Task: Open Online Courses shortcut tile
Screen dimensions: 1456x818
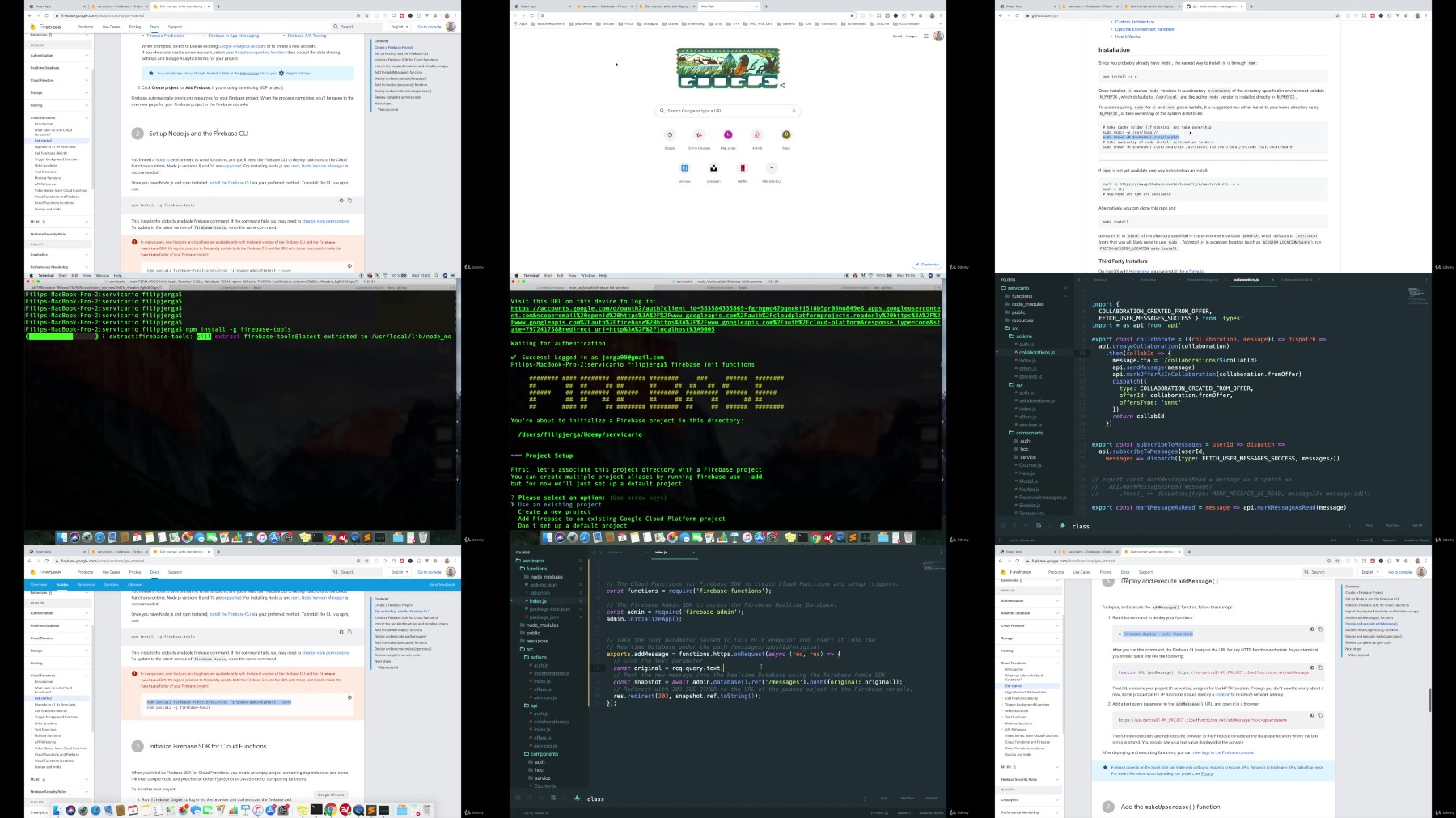Action: [x=699, y=135]
